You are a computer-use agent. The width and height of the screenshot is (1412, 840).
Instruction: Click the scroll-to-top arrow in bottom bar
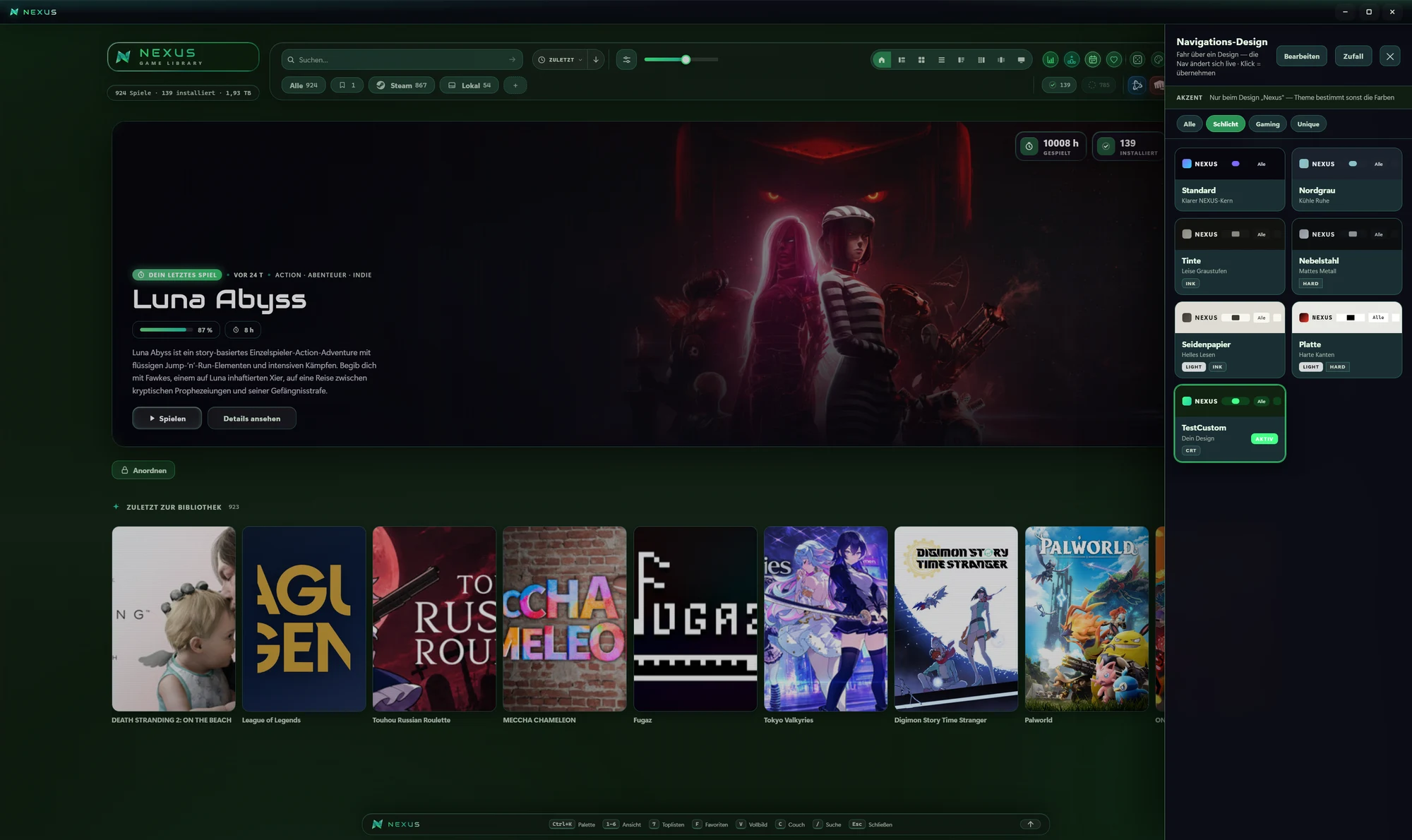[x=1030, y=824]
